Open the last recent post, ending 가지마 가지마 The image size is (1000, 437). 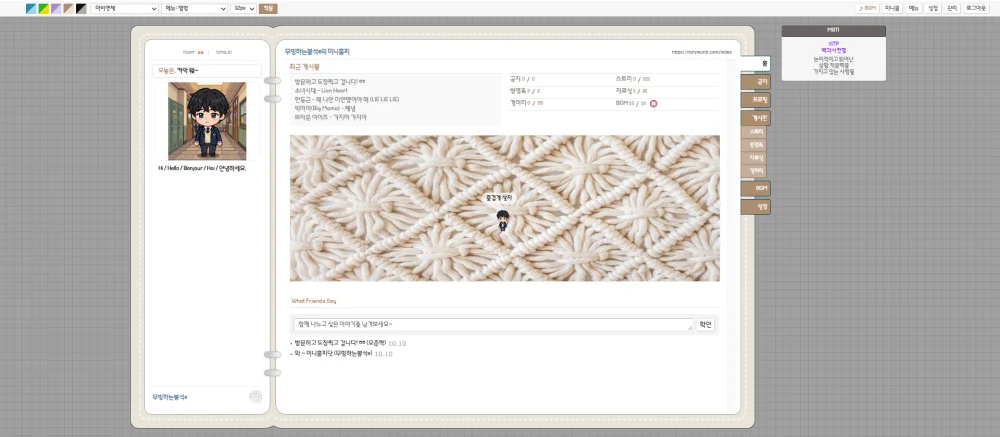tap(331, 117)
